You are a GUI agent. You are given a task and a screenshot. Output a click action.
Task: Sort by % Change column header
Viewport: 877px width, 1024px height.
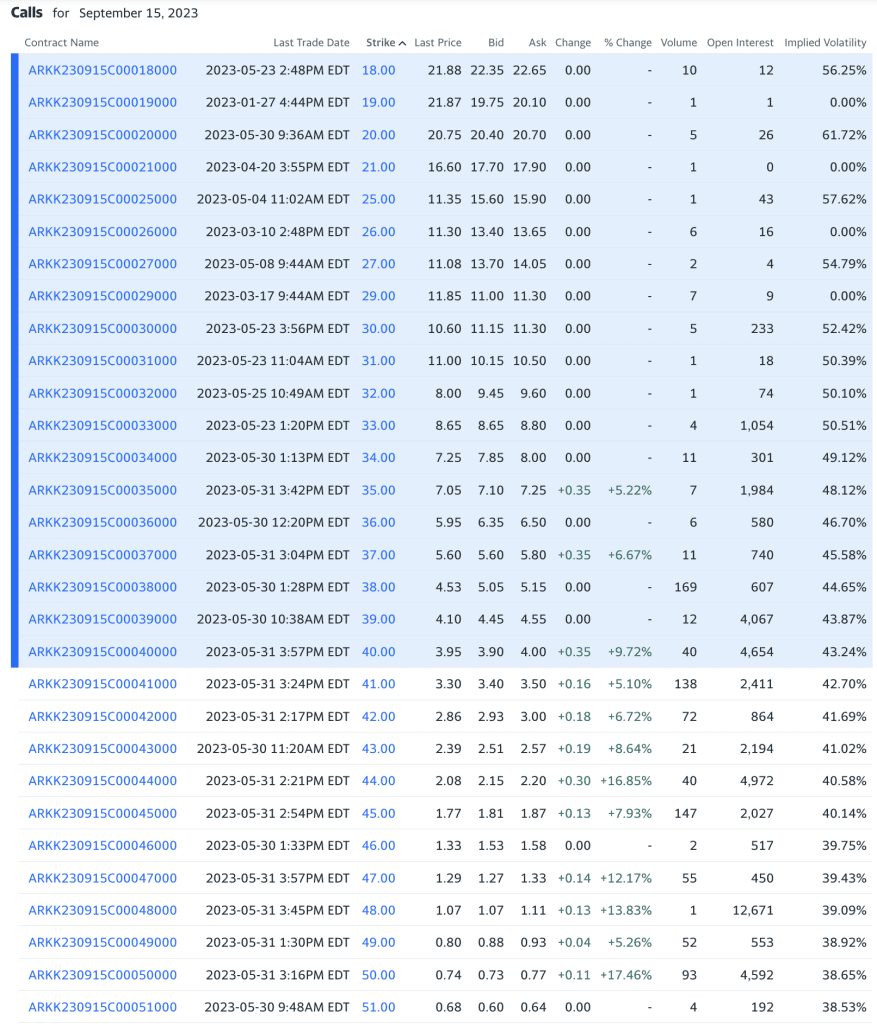click(x=628, y=42)
